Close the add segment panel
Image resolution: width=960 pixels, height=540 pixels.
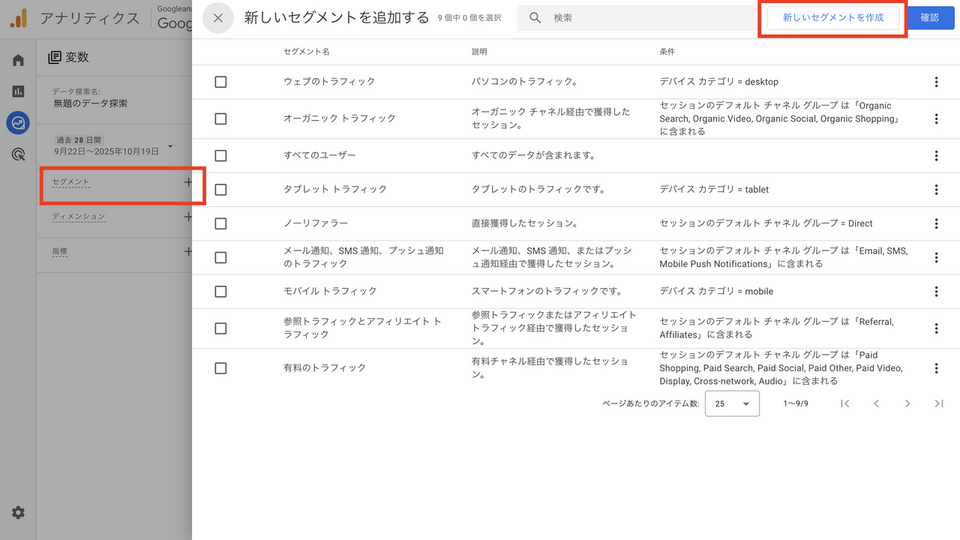218,18
